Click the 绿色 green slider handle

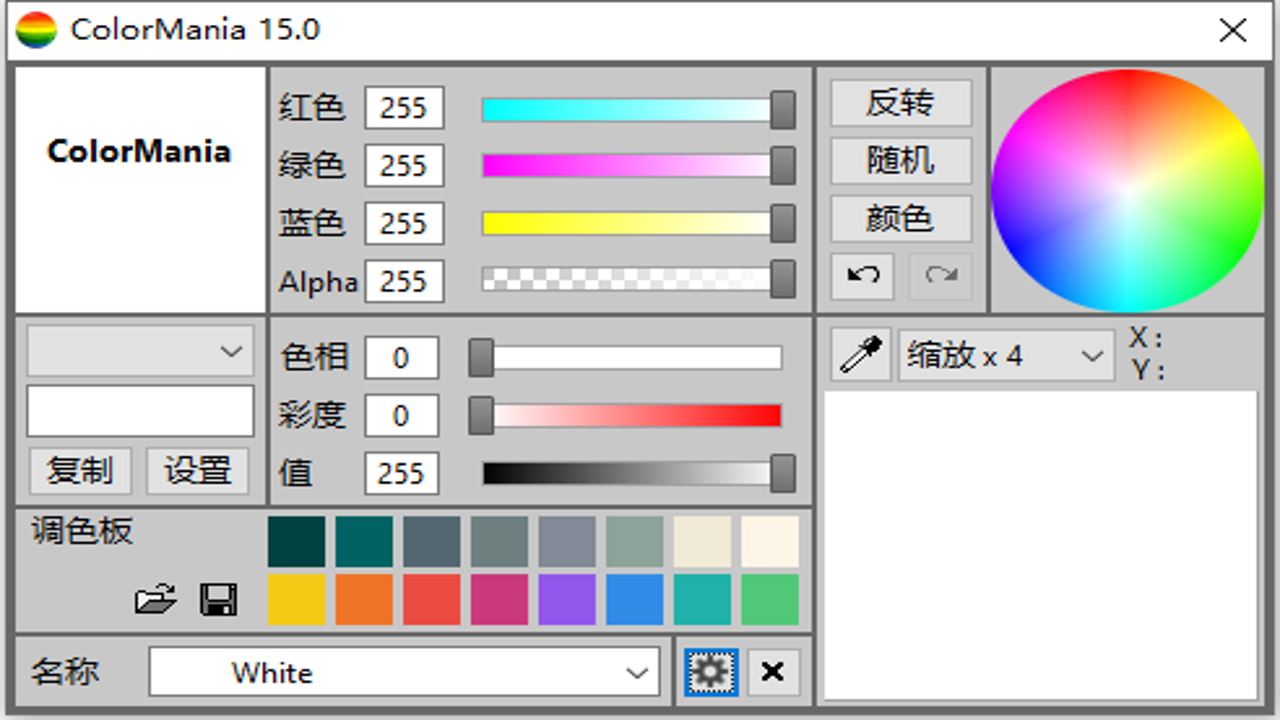pyautogui.click(x=783, y=166)
